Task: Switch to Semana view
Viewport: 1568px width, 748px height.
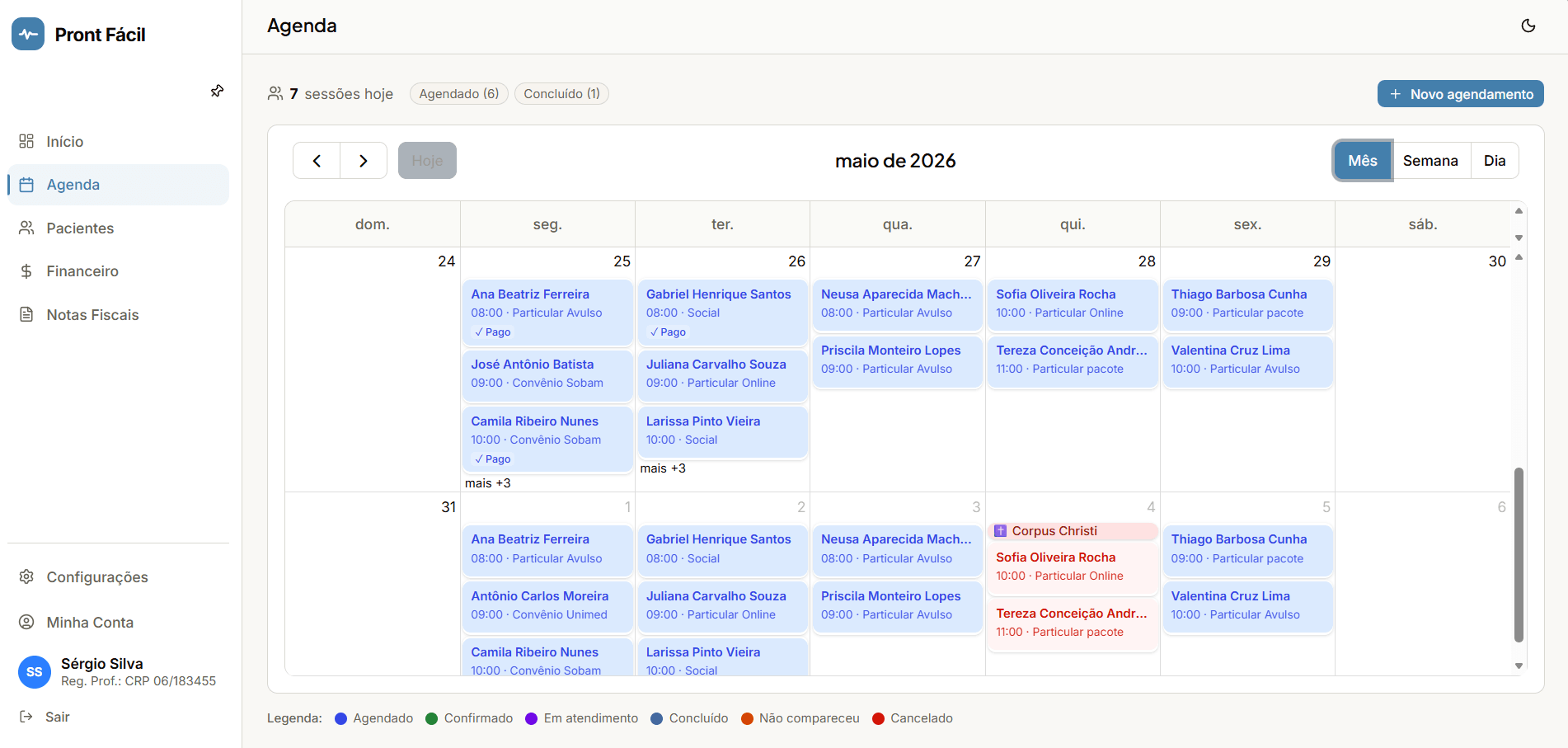Action: tap(1430, 161)
